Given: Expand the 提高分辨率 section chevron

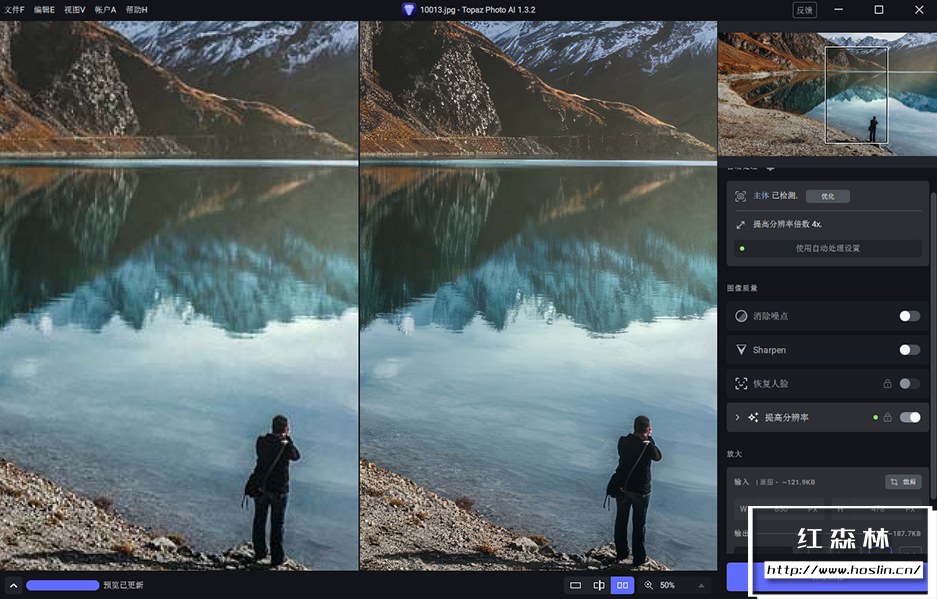Looking at the screenshot, I should click(737, 417).
